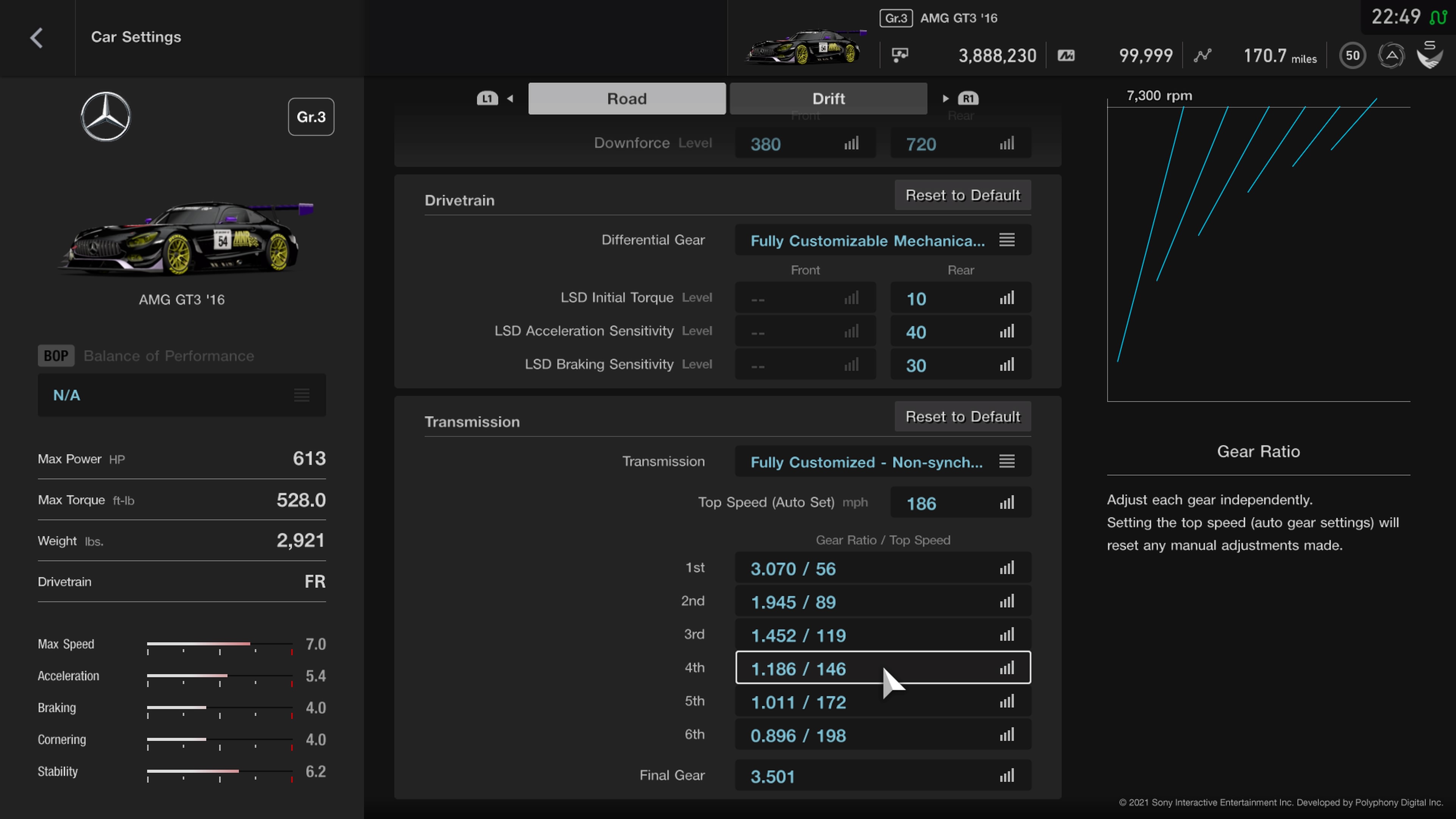Click the R1 shoulder button indicator
Viewport: 1456px width, 819px height.
tap(968, 98)
